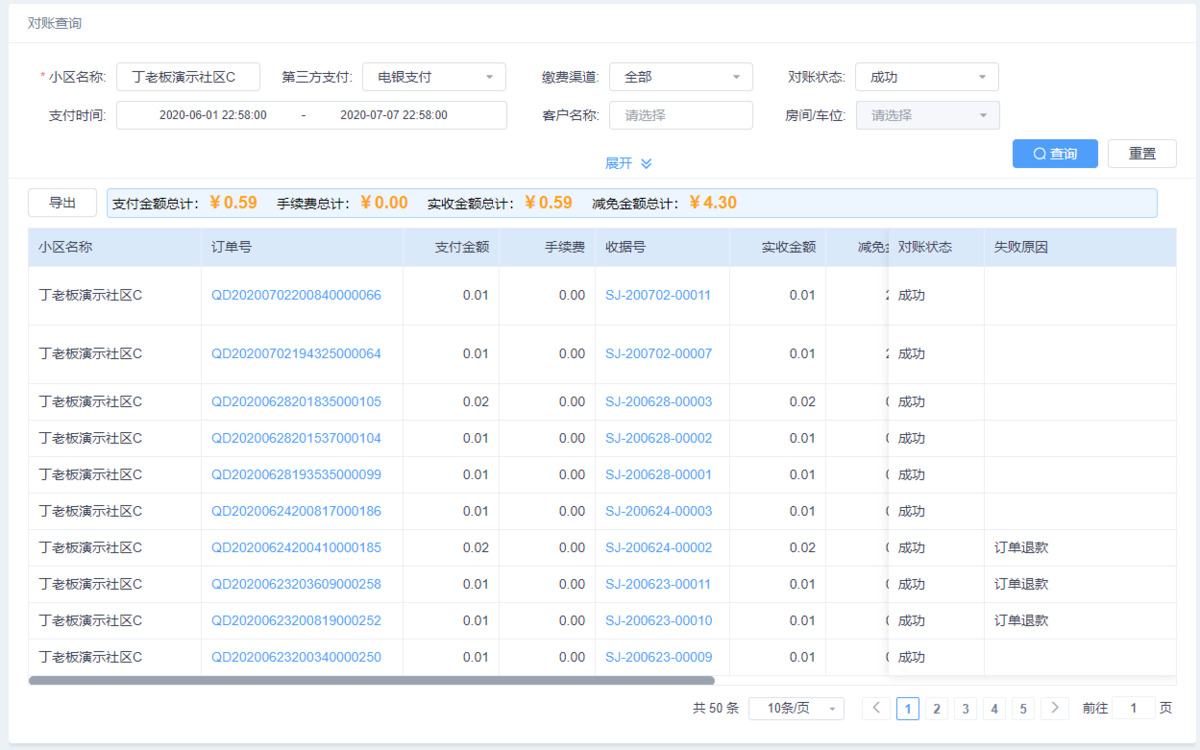
Task: Open receipt SJ-200624-00002
Action: [x=659, y=548]
